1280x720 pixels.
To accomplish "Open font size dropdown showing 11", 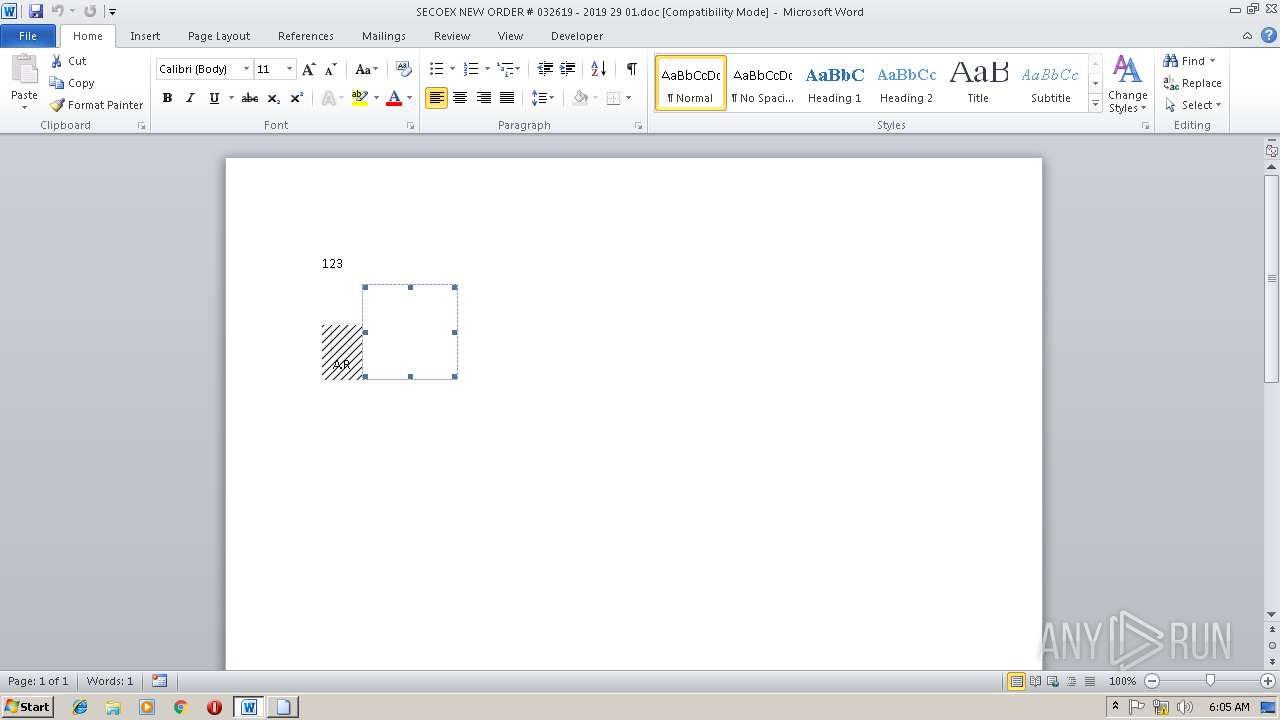I will [x=290, y=69].
